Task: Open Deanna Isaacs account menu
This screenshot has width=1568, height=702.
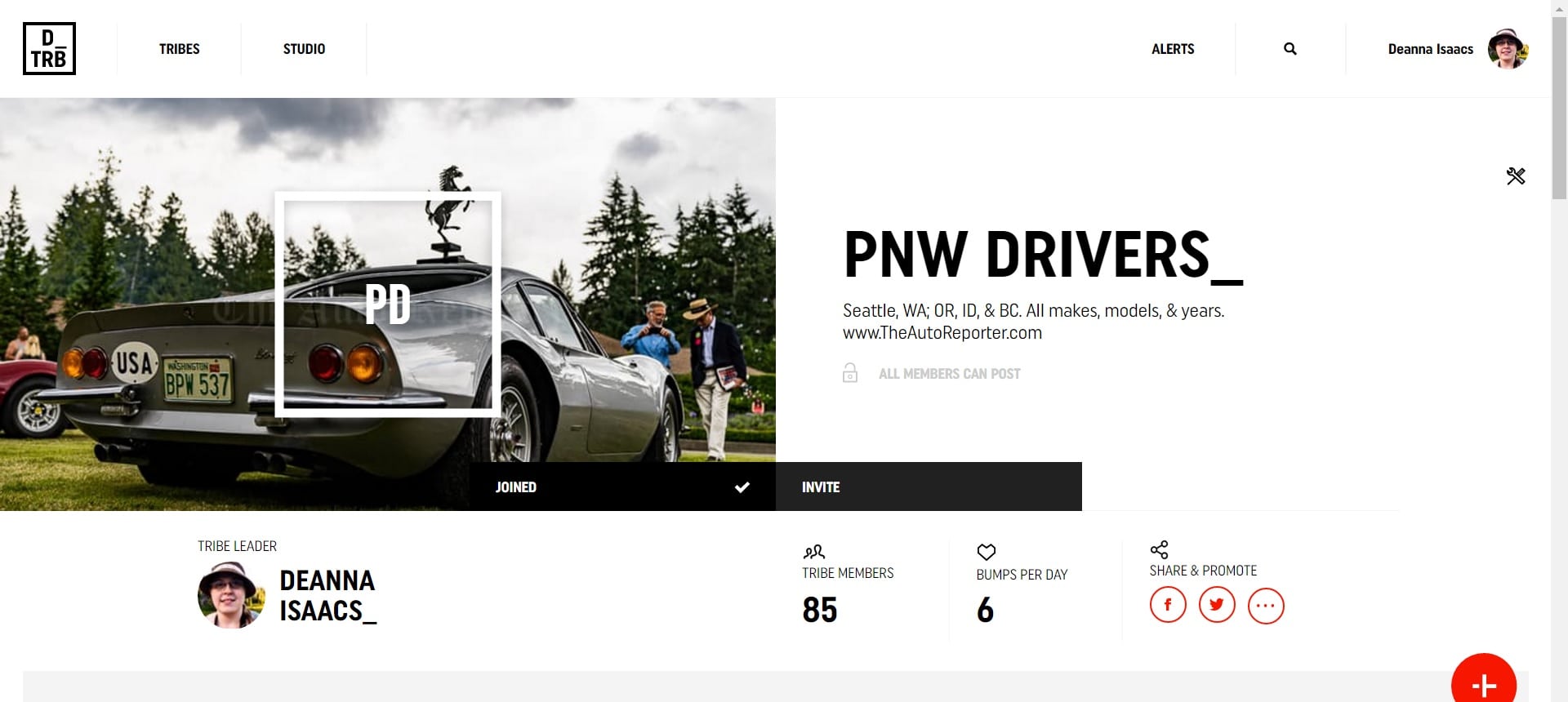Action: point(1458,49)
